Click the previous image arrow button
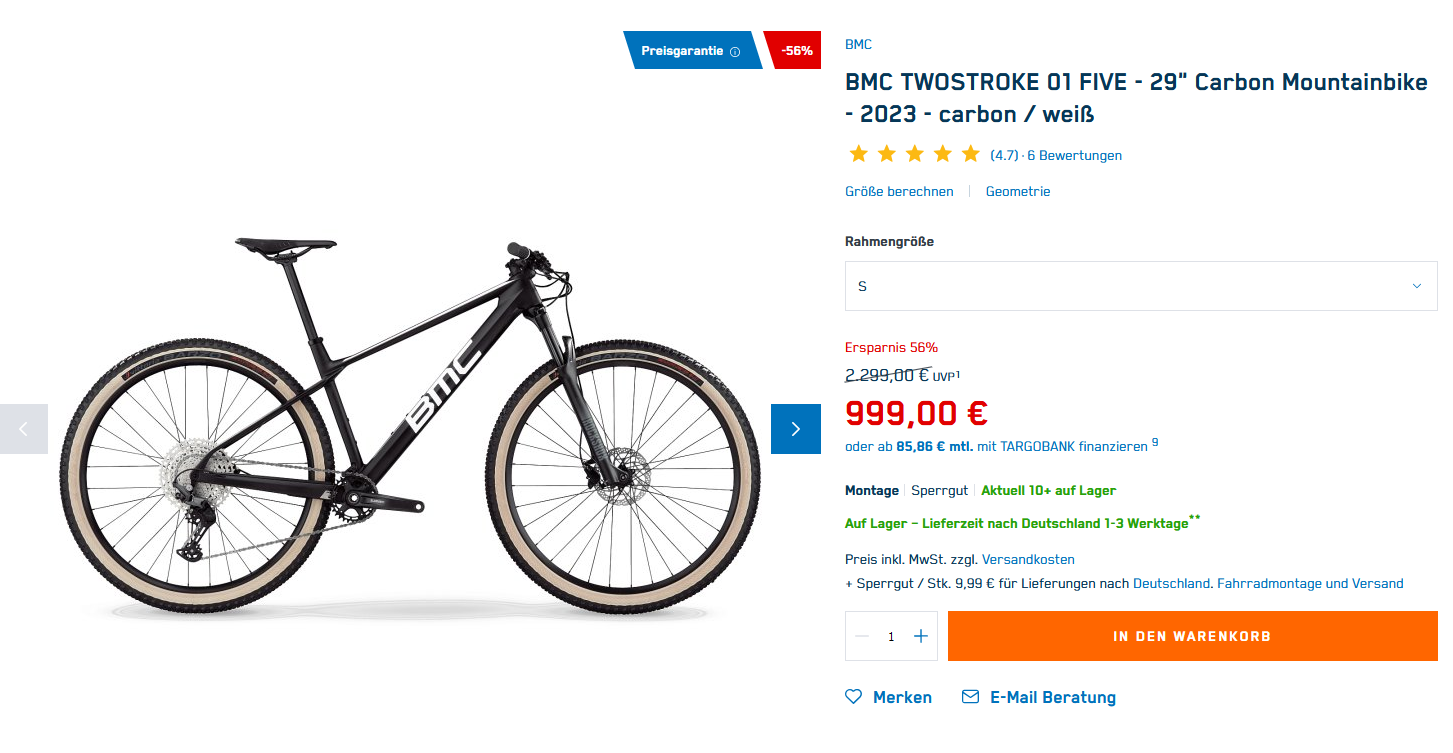The width and height of the screenshot is (1453, 753). point(24,429)
